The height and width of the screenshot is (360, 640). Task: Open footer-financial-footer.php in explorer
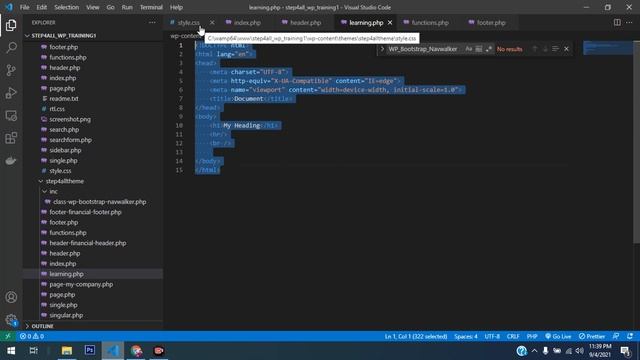click(x=85, y=212)
